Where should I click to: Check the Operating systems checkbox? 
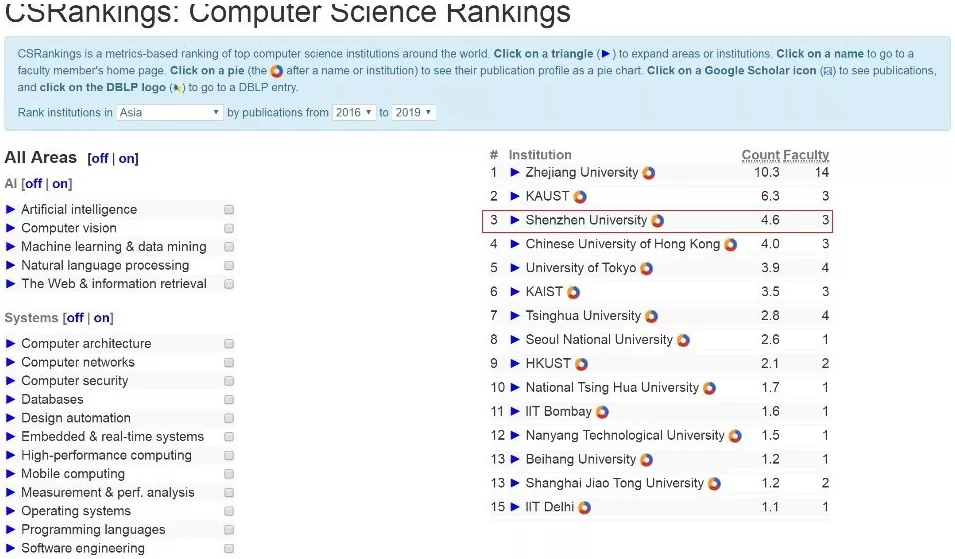pyautogui.click(x=229, y=511)
